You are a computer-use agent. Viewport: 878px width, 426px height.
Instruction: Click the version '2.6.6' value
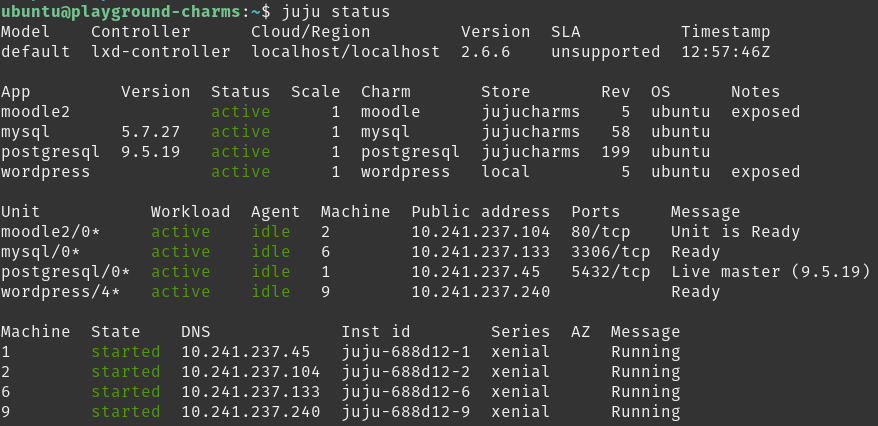tap(485, 52)
